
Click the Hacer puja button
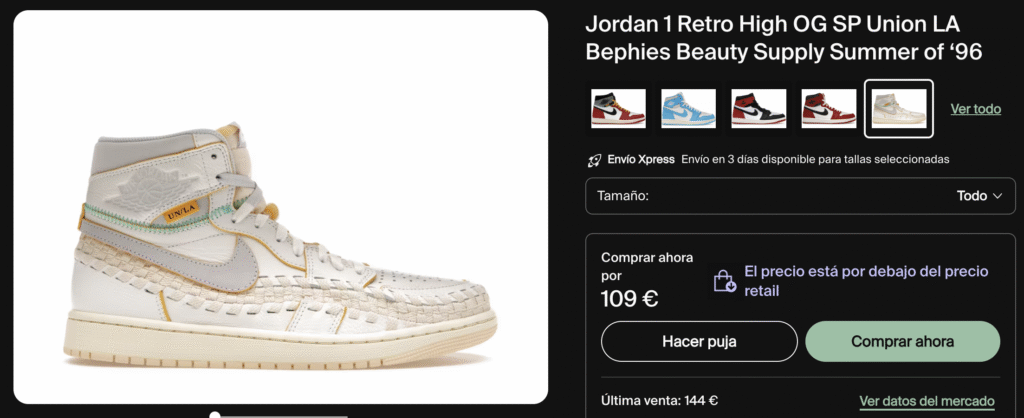[x=699, y=342]
